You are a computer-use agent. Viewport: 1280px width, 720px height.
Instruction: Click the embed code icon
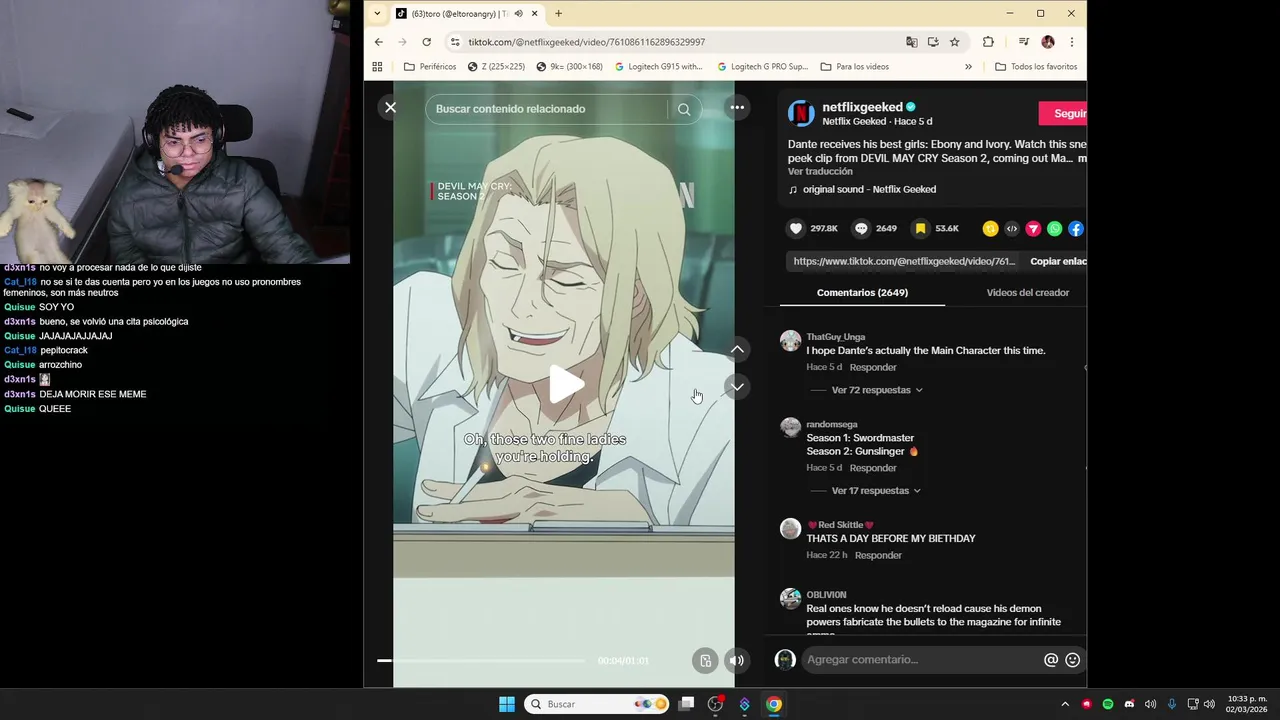[x=1011, y=228]
